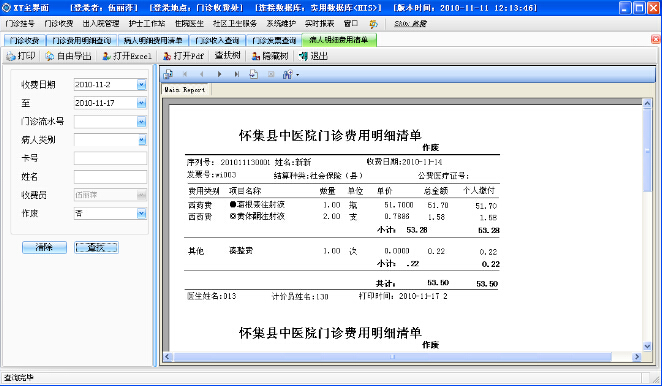662x386 pixels.
Task: Click the 退出 exit toolbar button
Action: 313,56
